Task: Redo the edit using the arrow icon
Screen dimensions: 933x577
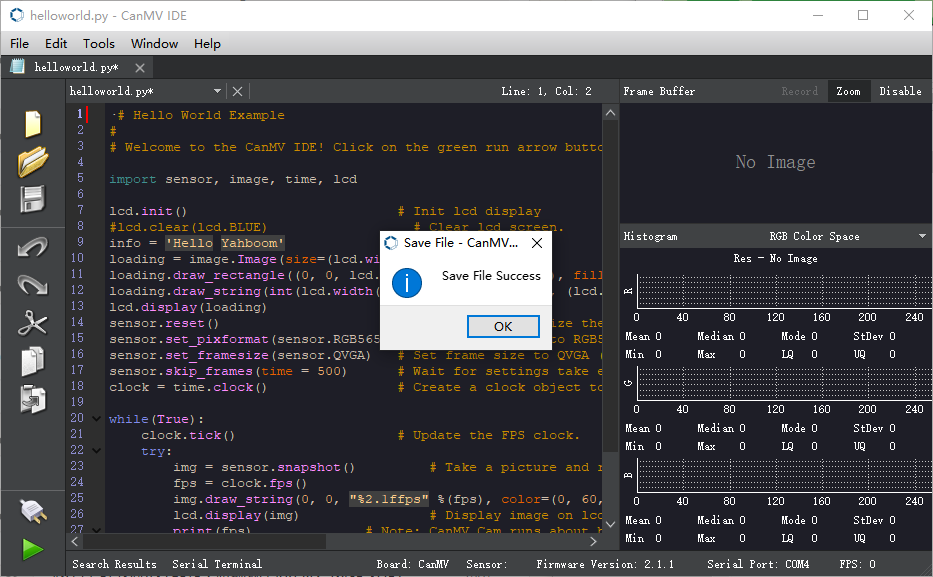Action: 33,285
